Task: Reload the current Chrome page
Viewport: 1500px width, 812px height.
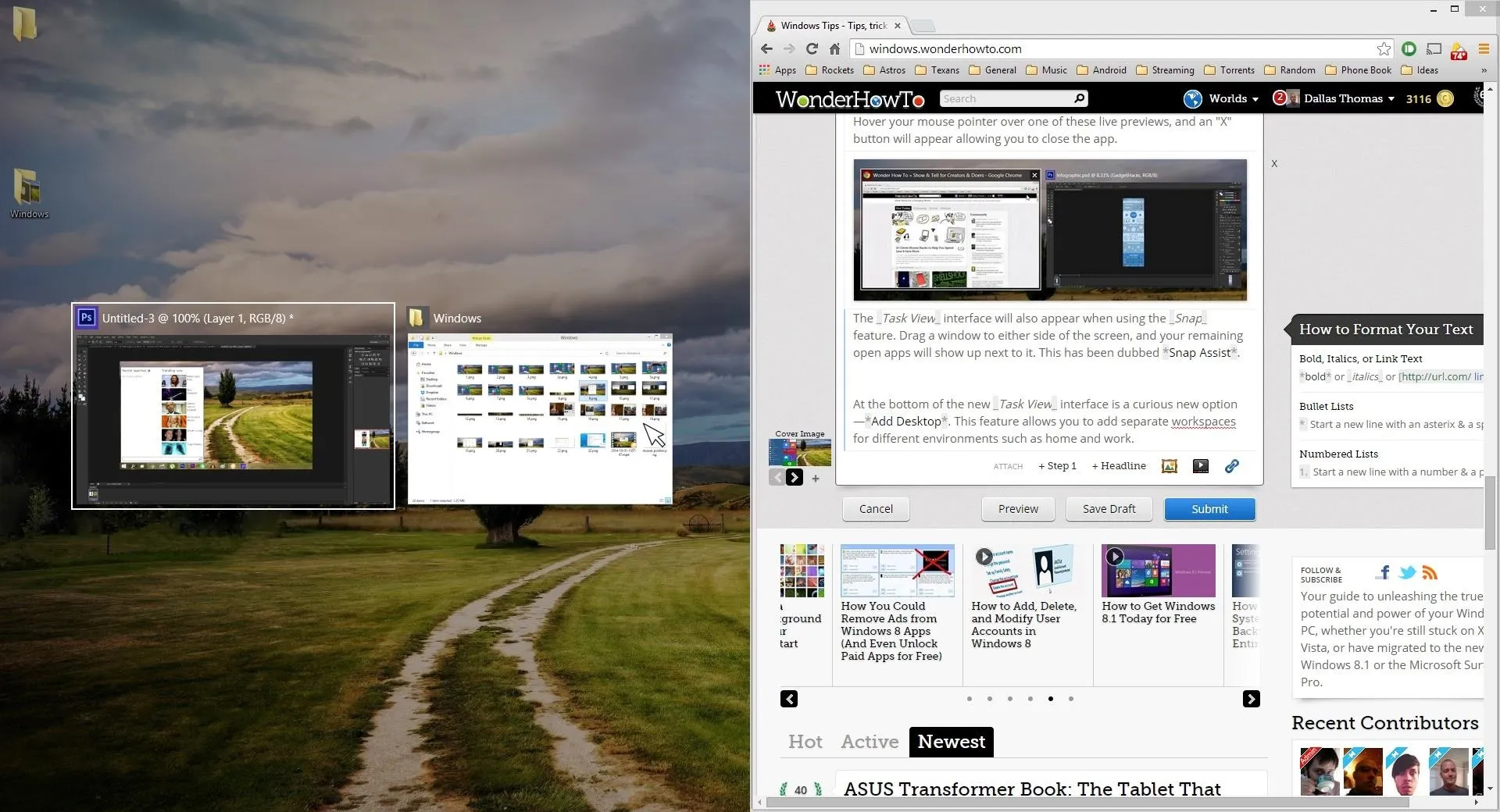Action: click(x=812, y=48)
